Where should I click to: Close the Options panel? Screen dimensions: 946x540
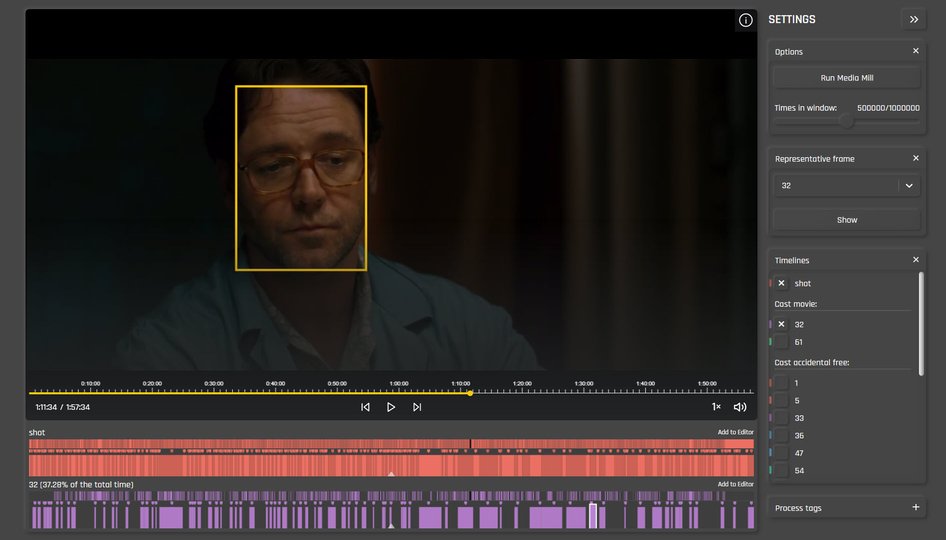pyautogui.click(x=915, y=51)
